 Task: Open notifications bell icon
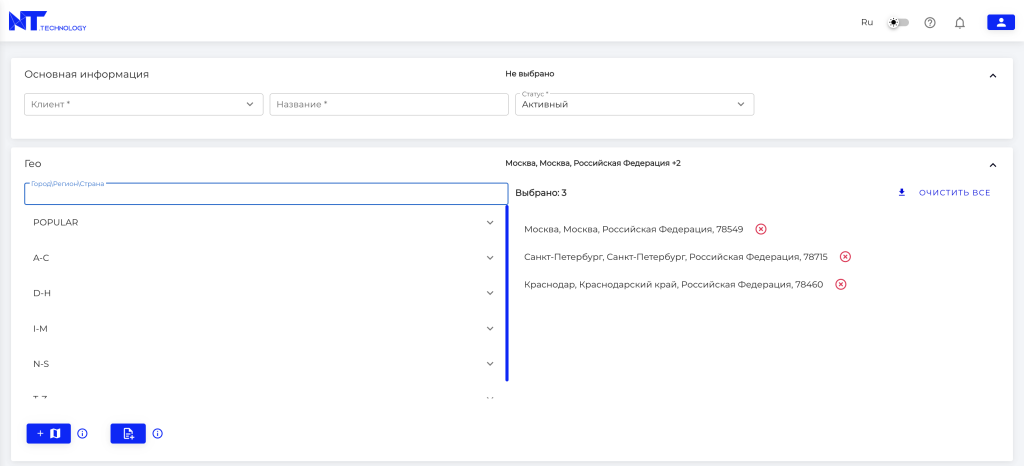[960, 22]
